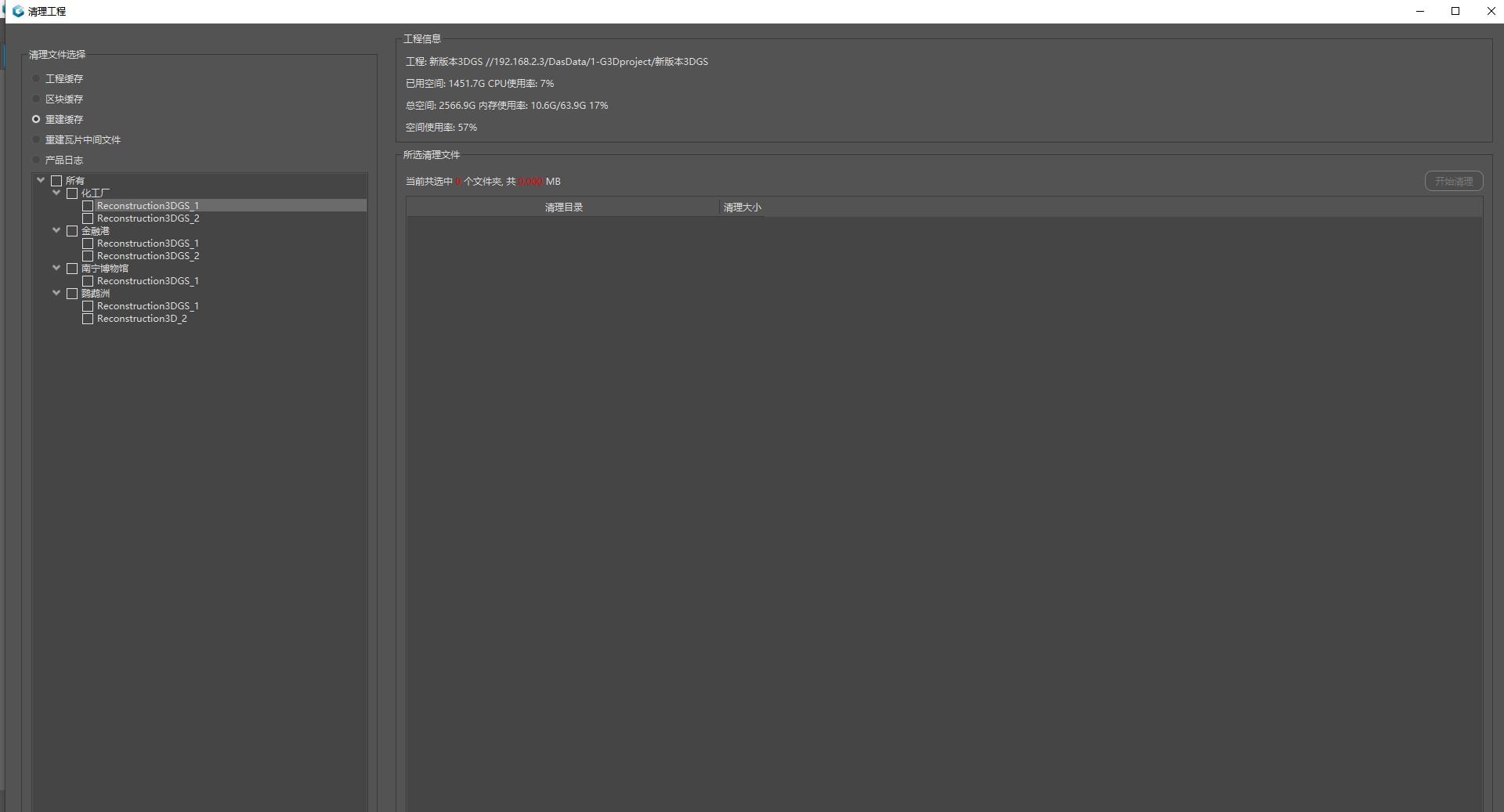Click the 空间使用率 57% text
This screenshot has width=1504, height=812.
[441, 128]
